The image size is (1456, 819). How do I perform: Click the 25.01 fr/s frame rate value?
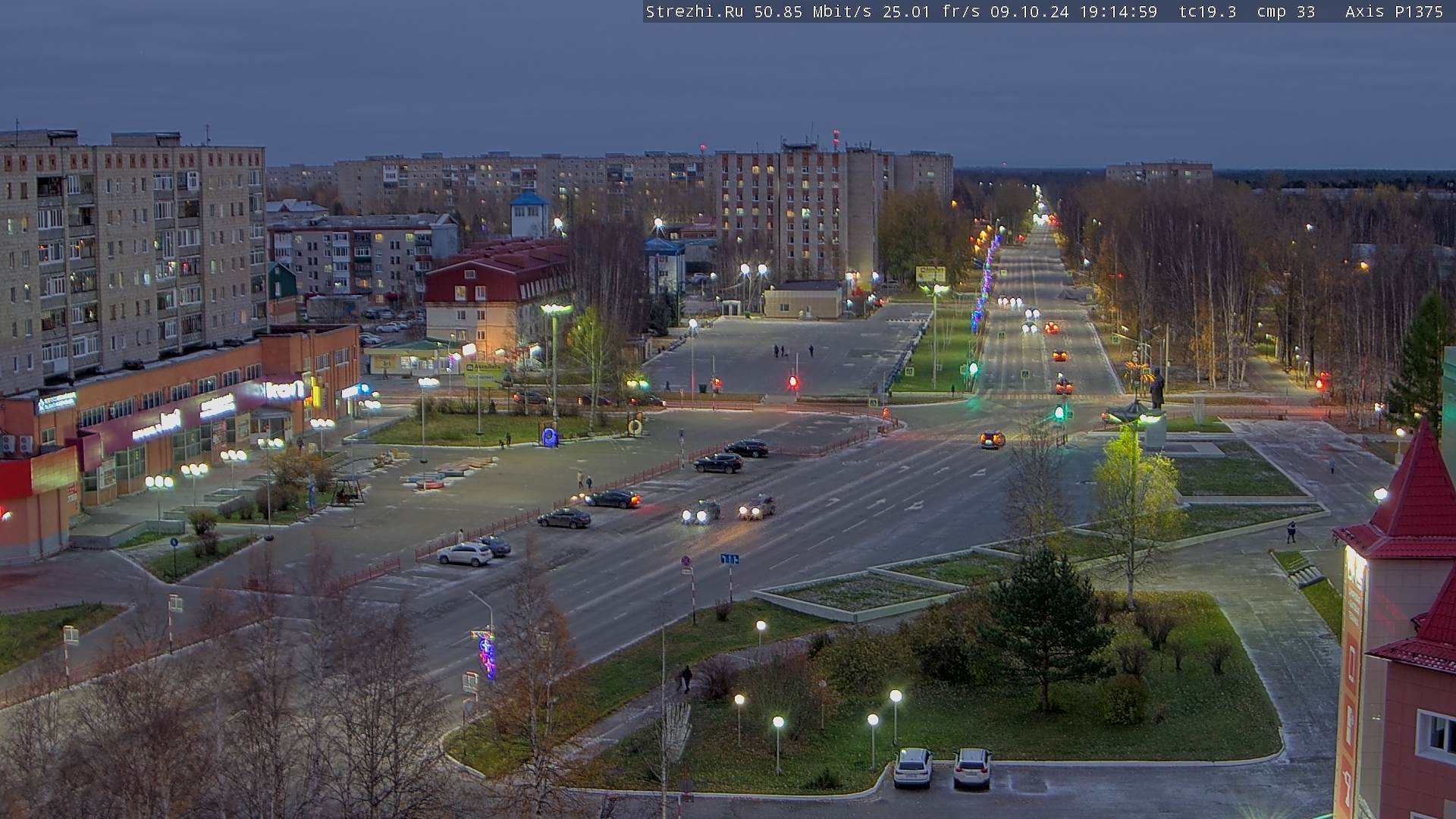coord(932,11)
